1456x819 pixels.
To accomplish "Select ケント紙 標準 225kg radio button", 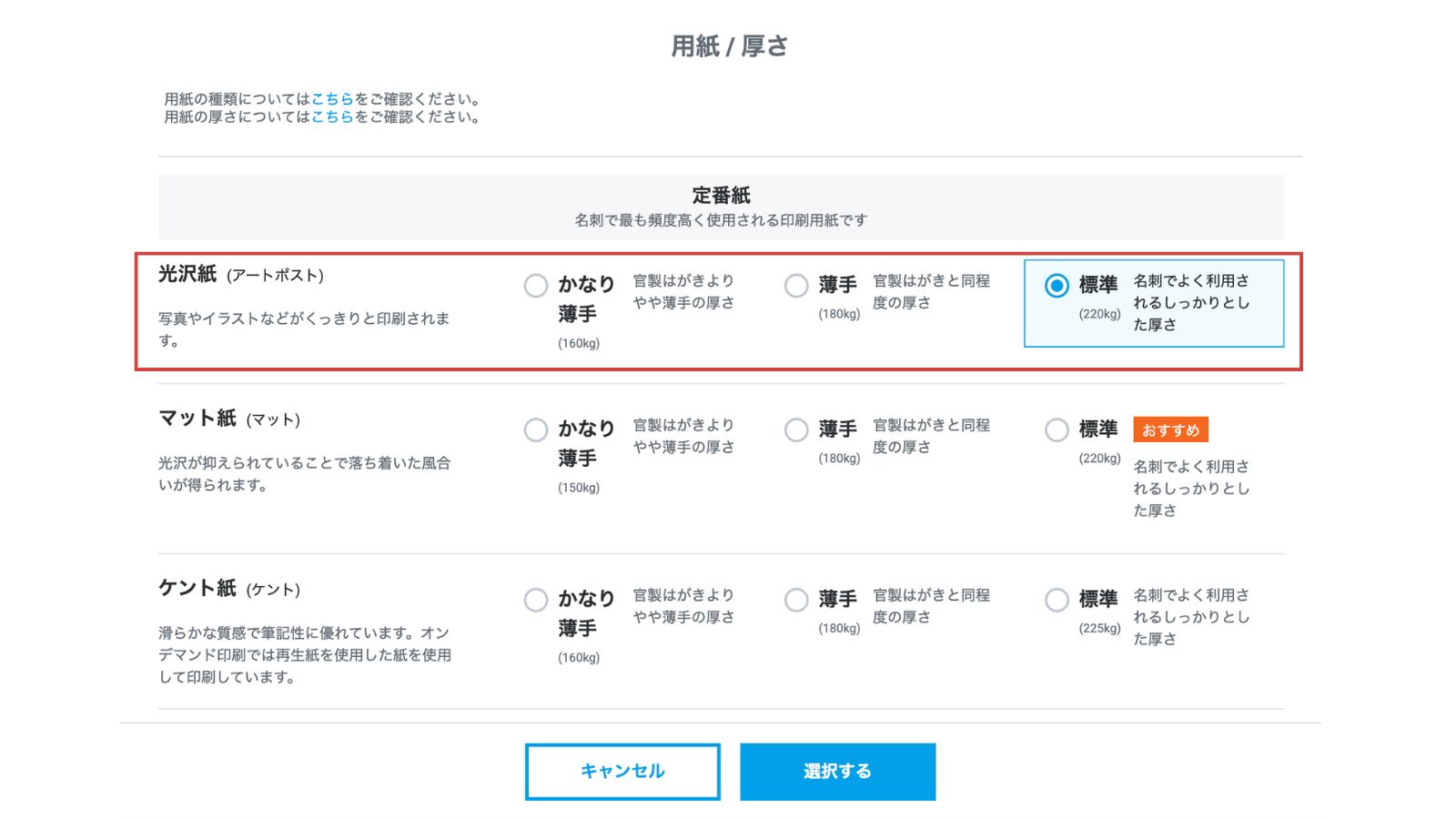I will pyautogui.click(x=1057, y=600).
